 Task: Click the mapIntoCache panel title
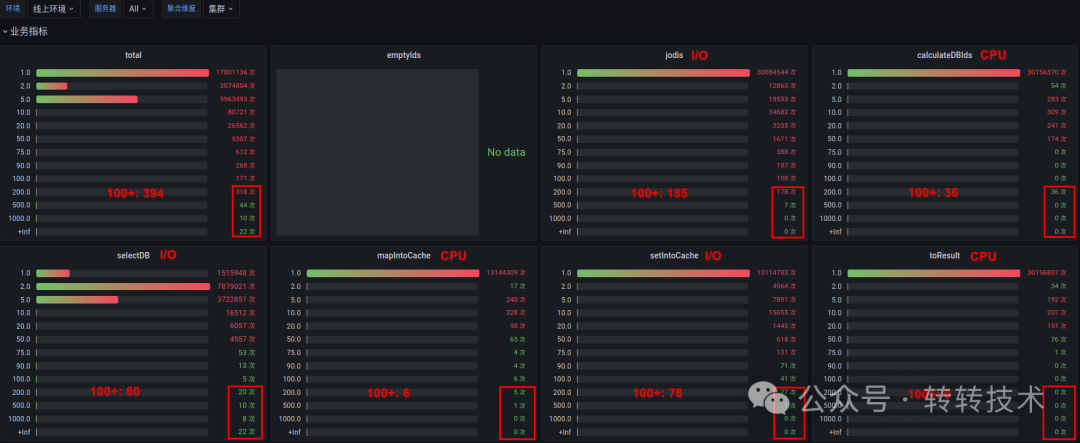point(404,256)
